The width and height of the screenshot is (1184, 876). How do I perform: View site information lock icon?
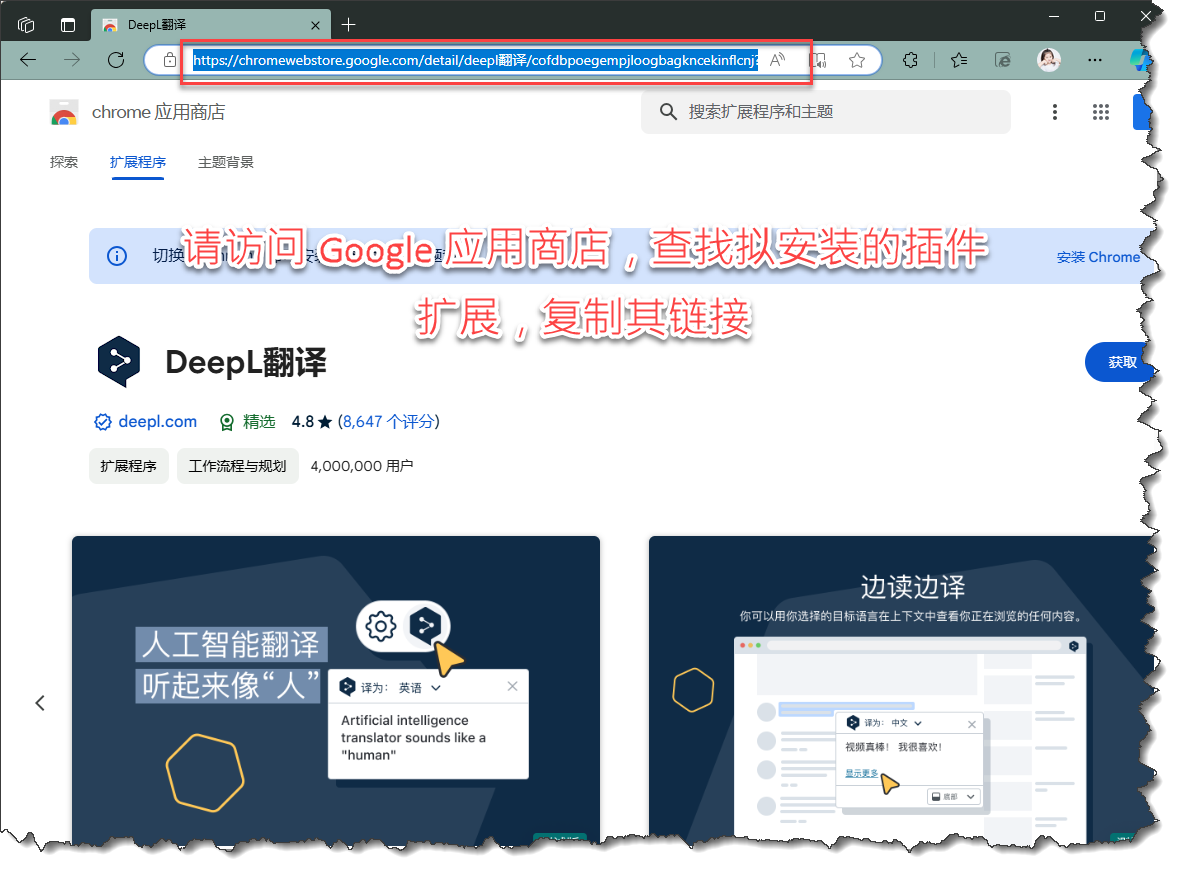(170, 60)
